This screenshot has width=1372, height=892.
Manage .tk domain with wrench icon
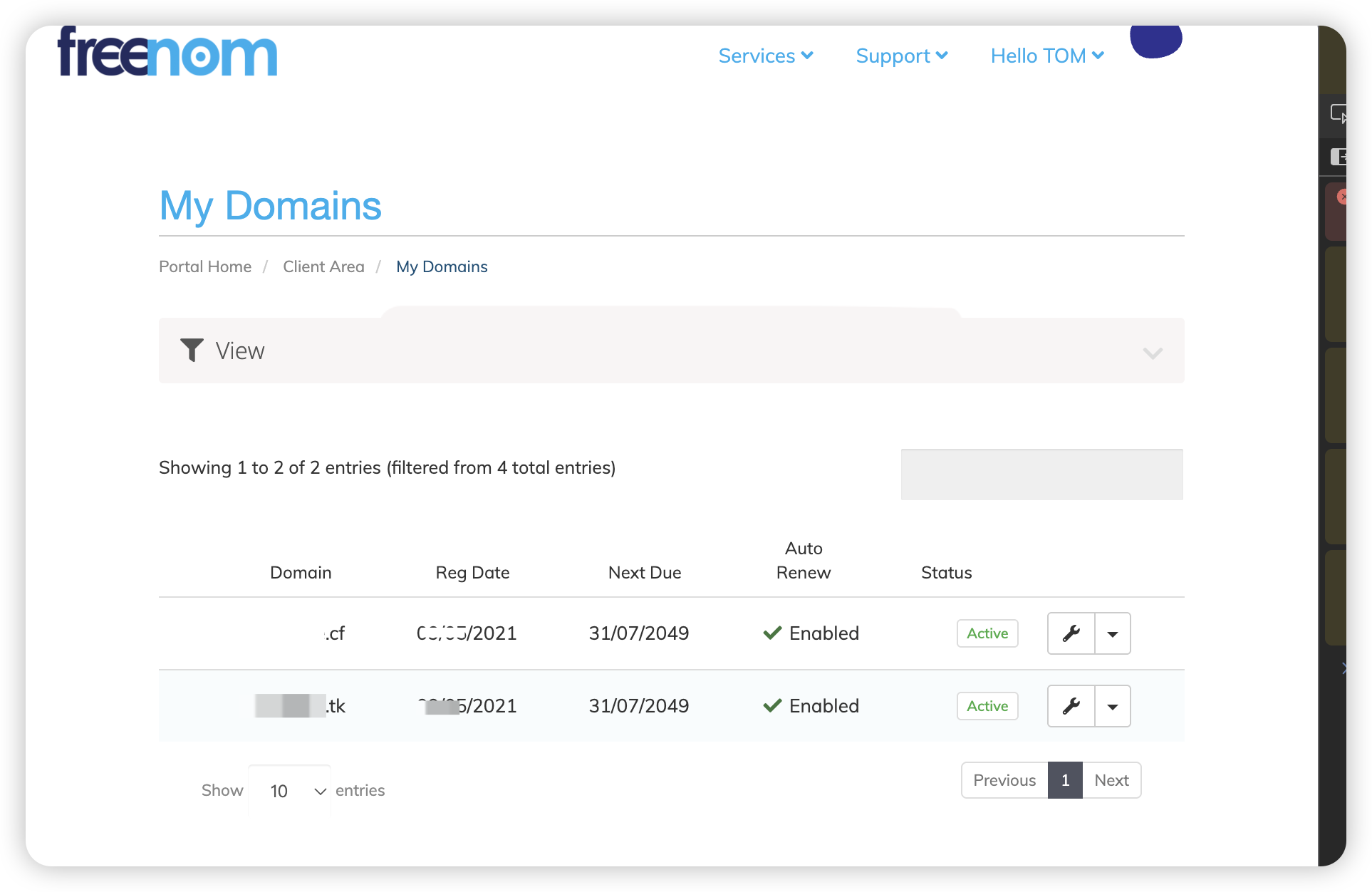point(1071,706)
